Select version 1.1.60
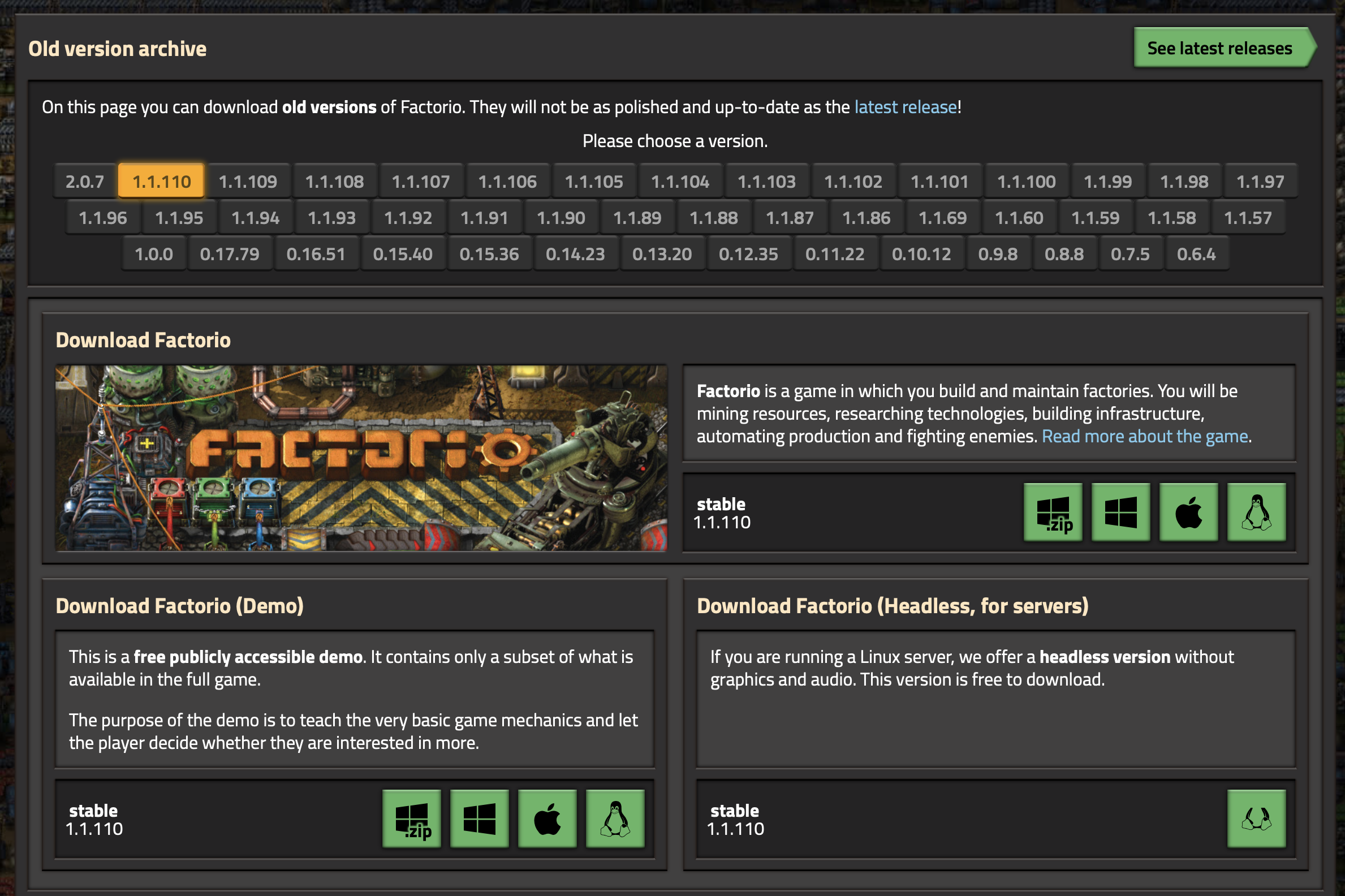 pyautogui.click(x=1019, y=217)
